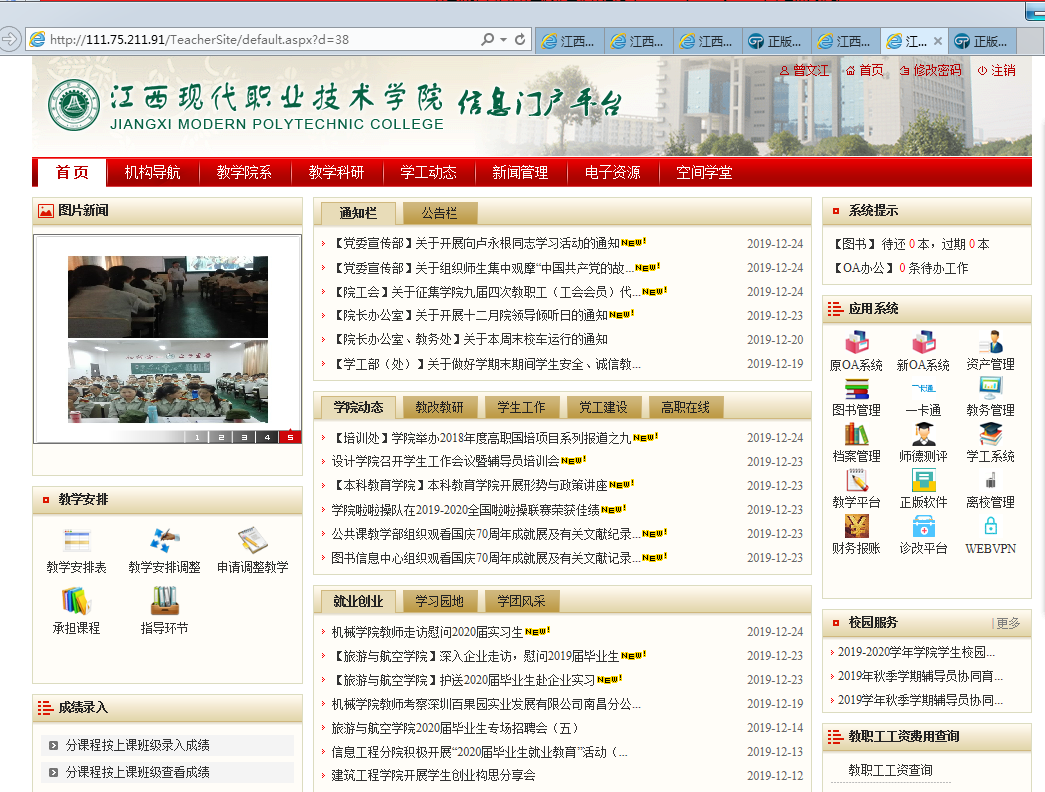Open the 图书管理 library icon

(856, 389)
